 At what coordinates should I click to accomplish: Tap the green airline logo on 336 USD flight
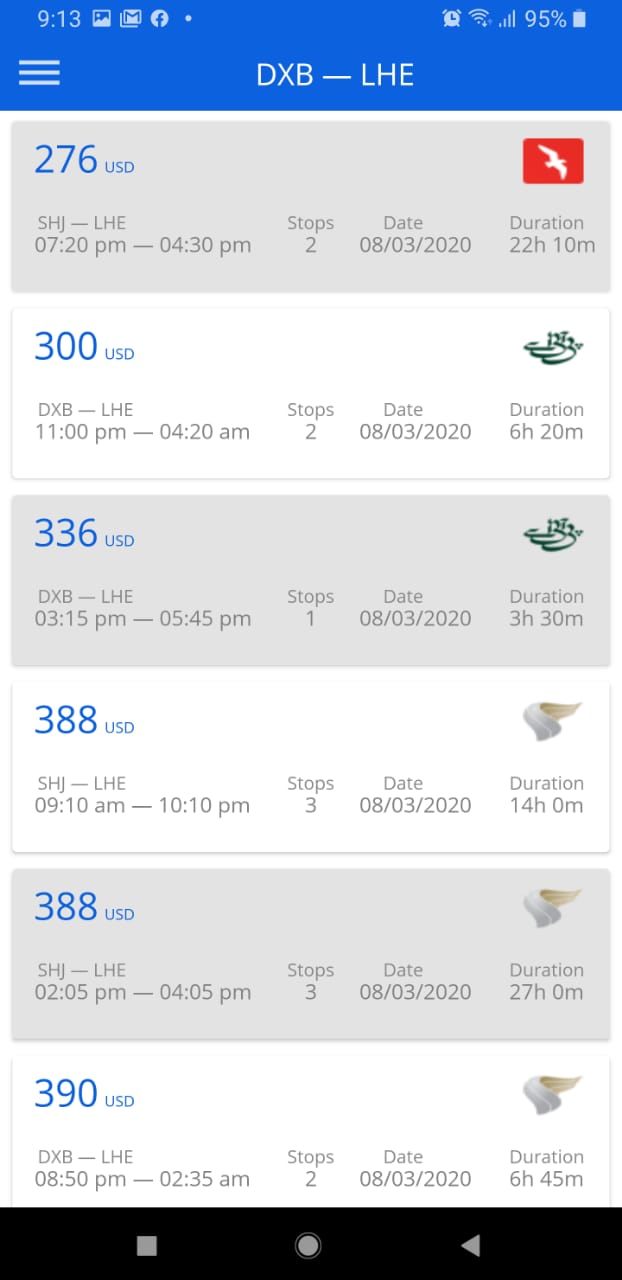(x=553, y=535)
